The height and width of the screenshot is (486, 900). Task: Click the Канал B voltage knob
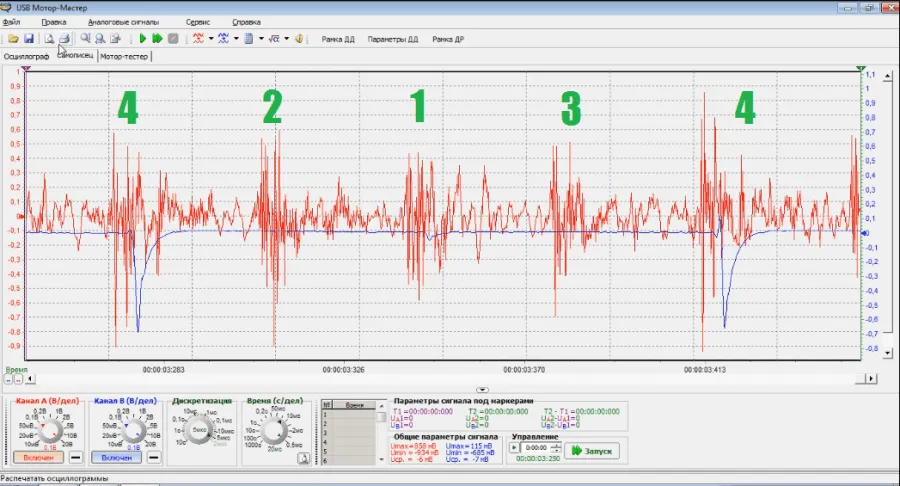(x=133, y=430)
